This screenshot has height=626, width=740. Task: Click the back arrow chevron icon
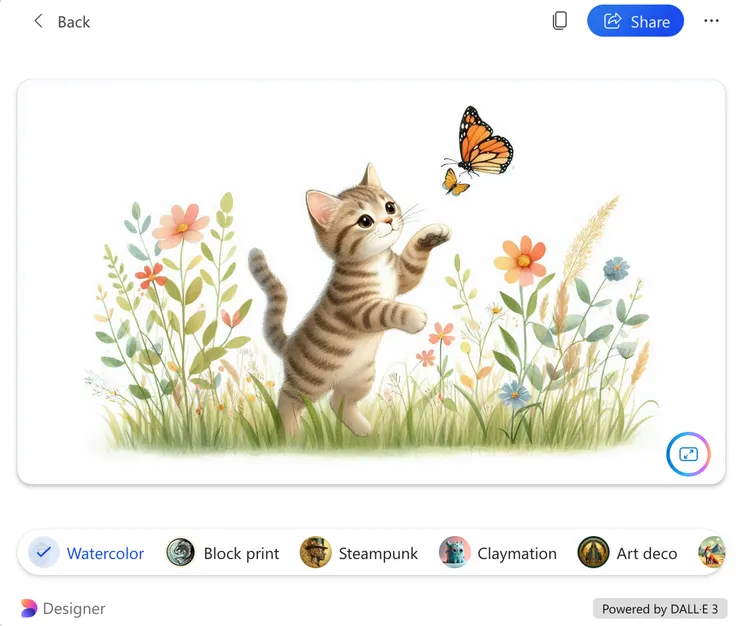click(39, 21)
